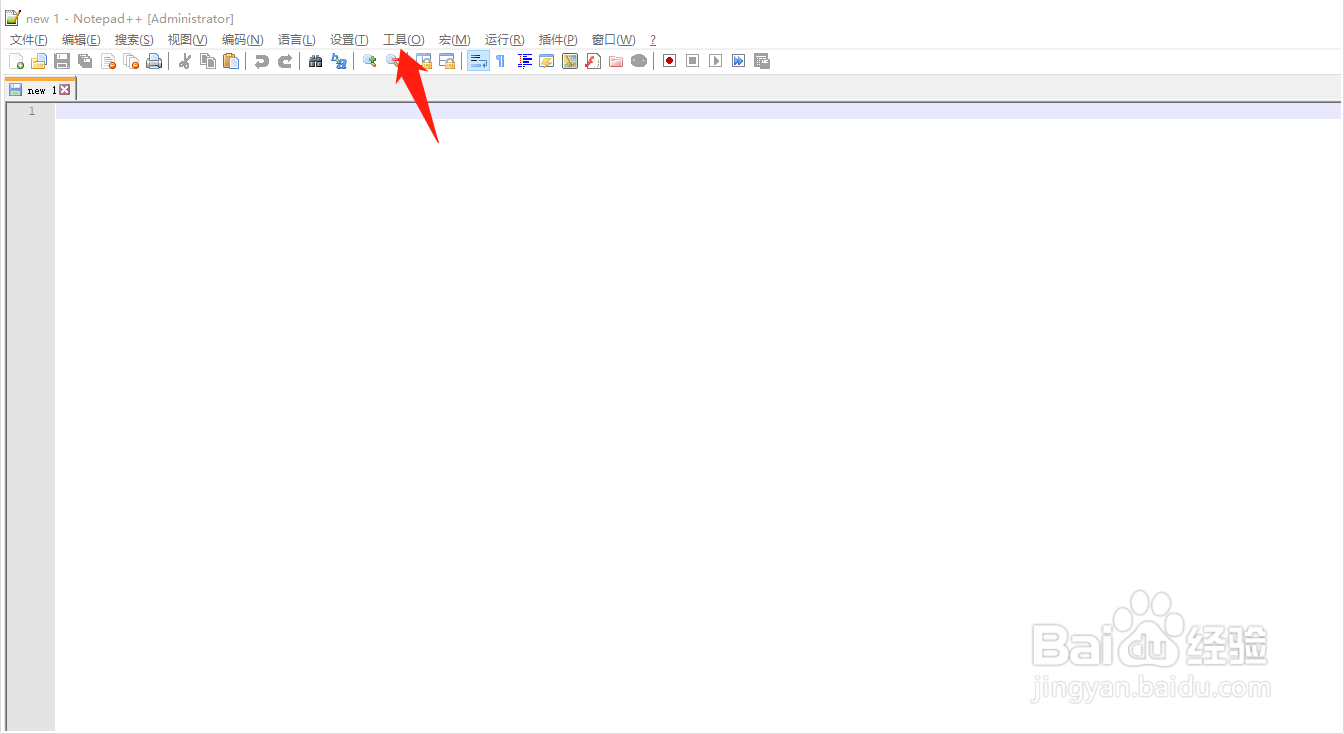Open the 编码(N) menu
This screenshot has height=734, width=1344.
click(242, 40)
